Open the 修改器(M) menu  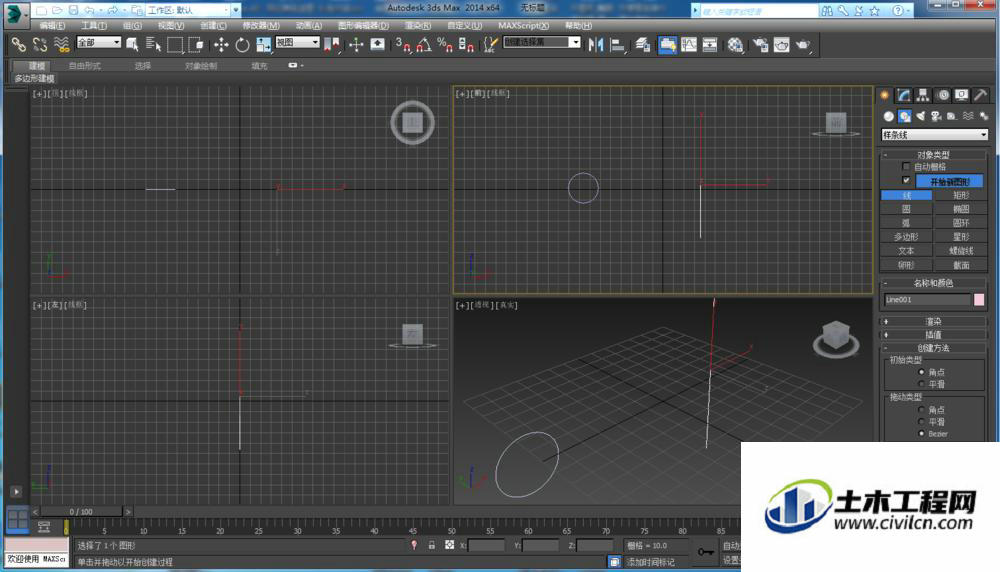[260, 26]
